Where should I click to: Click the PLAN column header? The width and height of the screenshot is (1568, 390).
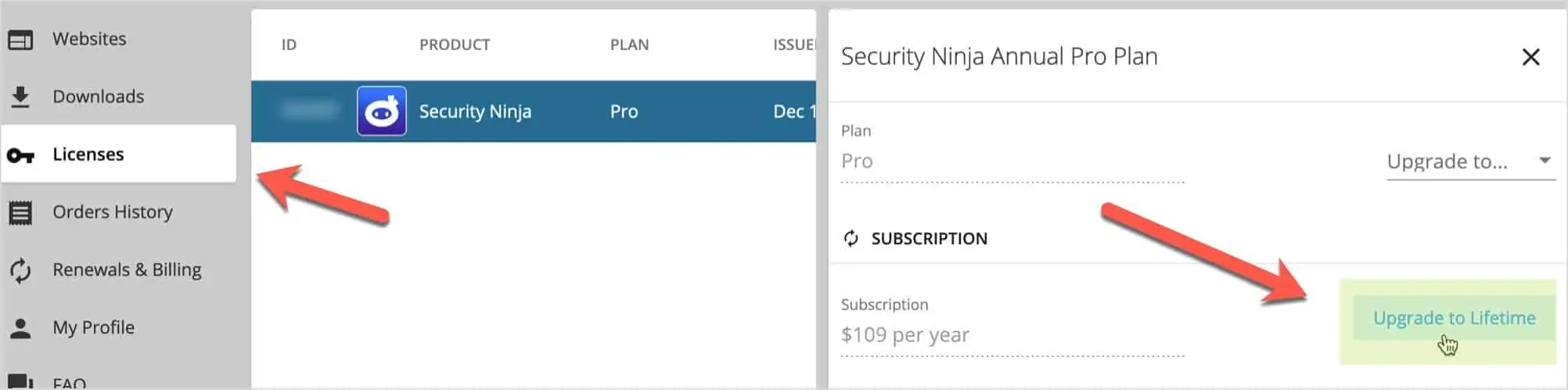point(629,45)
